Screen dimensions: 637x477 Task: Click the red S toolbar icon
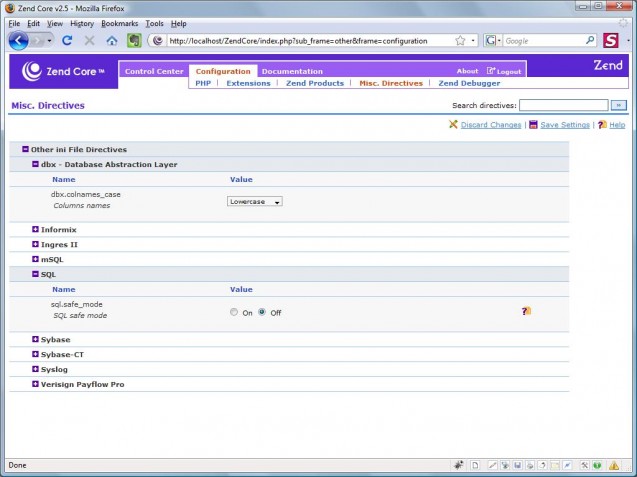pyautogui.click(x=611, y=41)
